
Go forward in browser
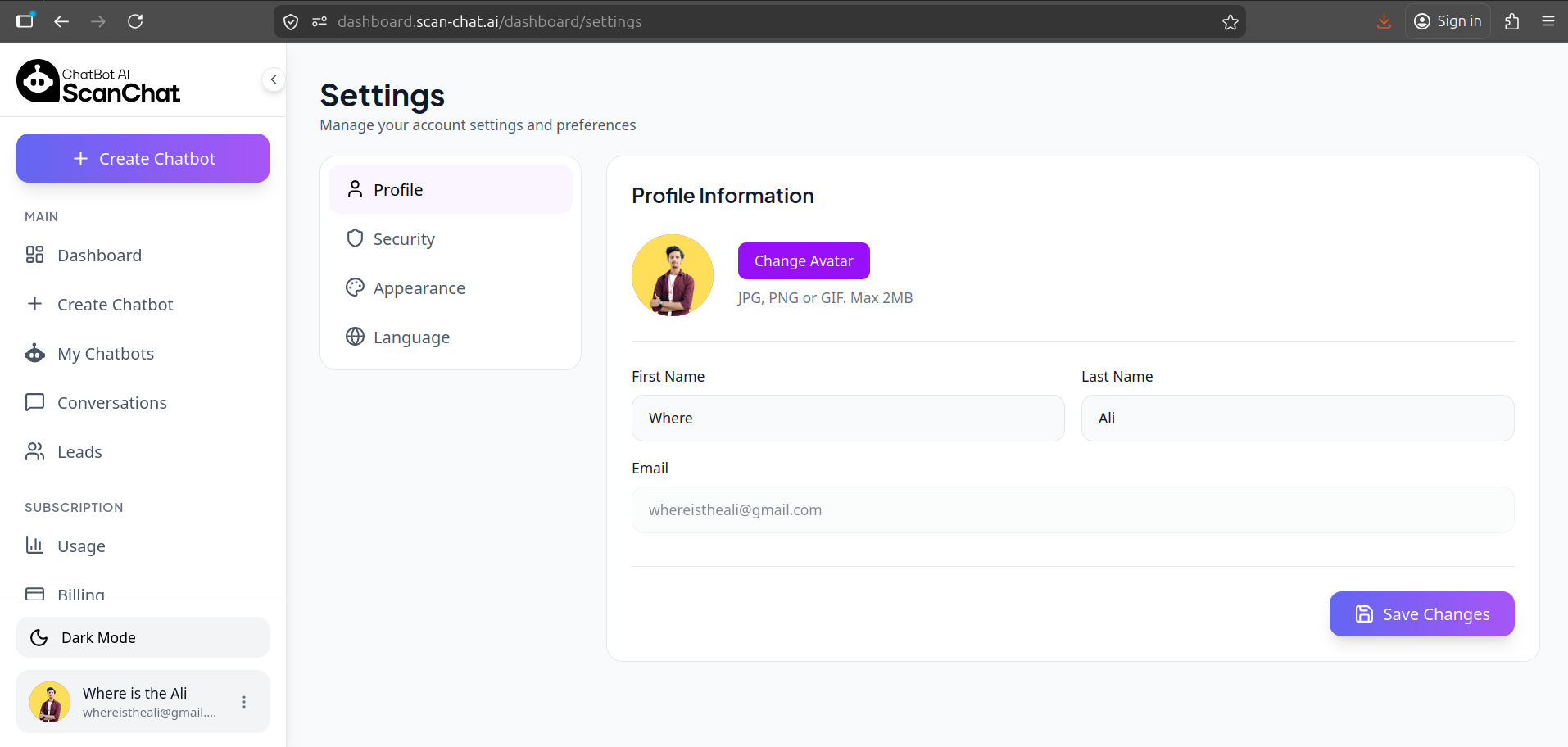click(x=98, y=21)
